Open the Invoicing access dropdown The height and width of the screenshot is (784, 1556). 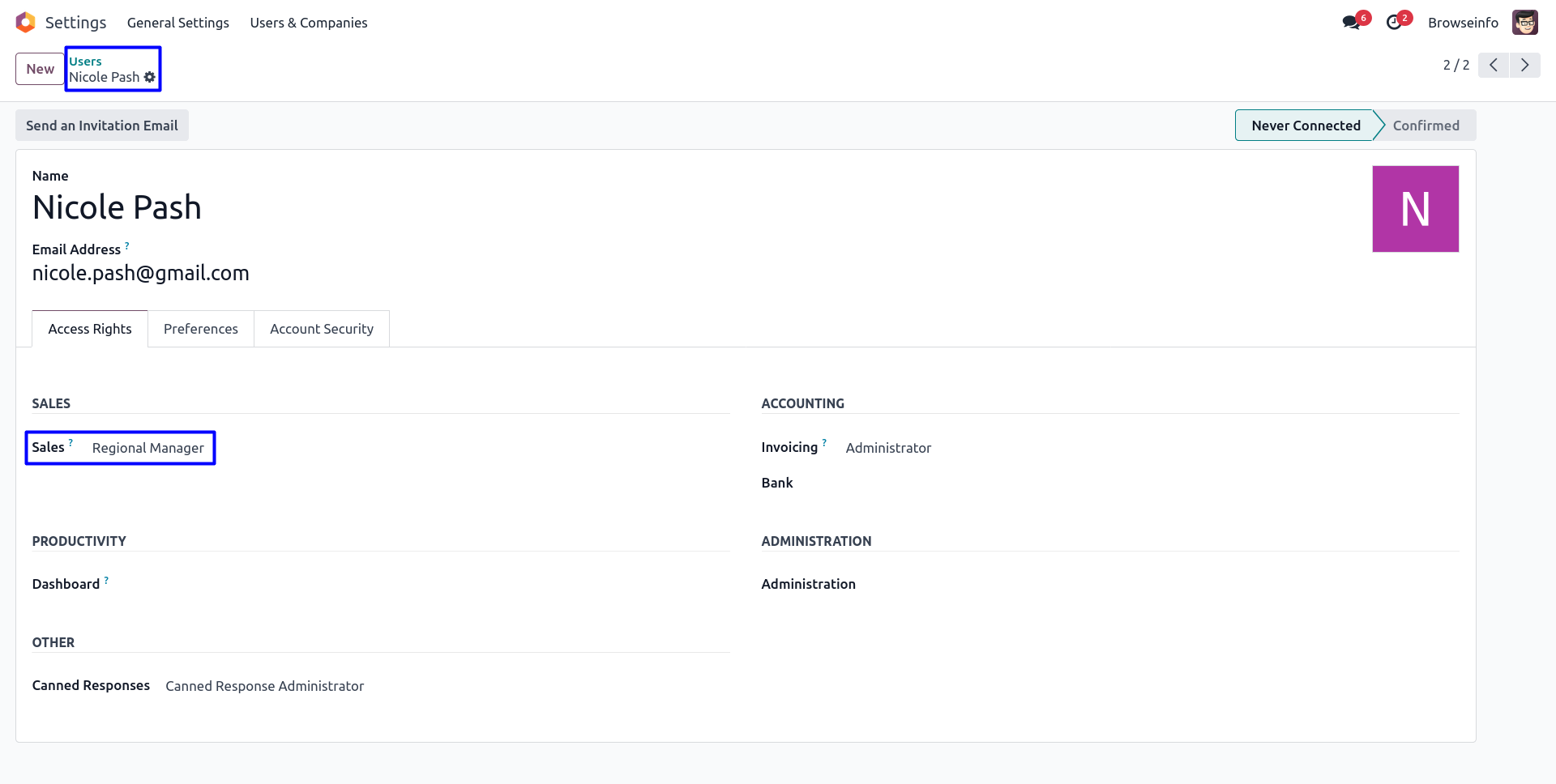[888, 448]
